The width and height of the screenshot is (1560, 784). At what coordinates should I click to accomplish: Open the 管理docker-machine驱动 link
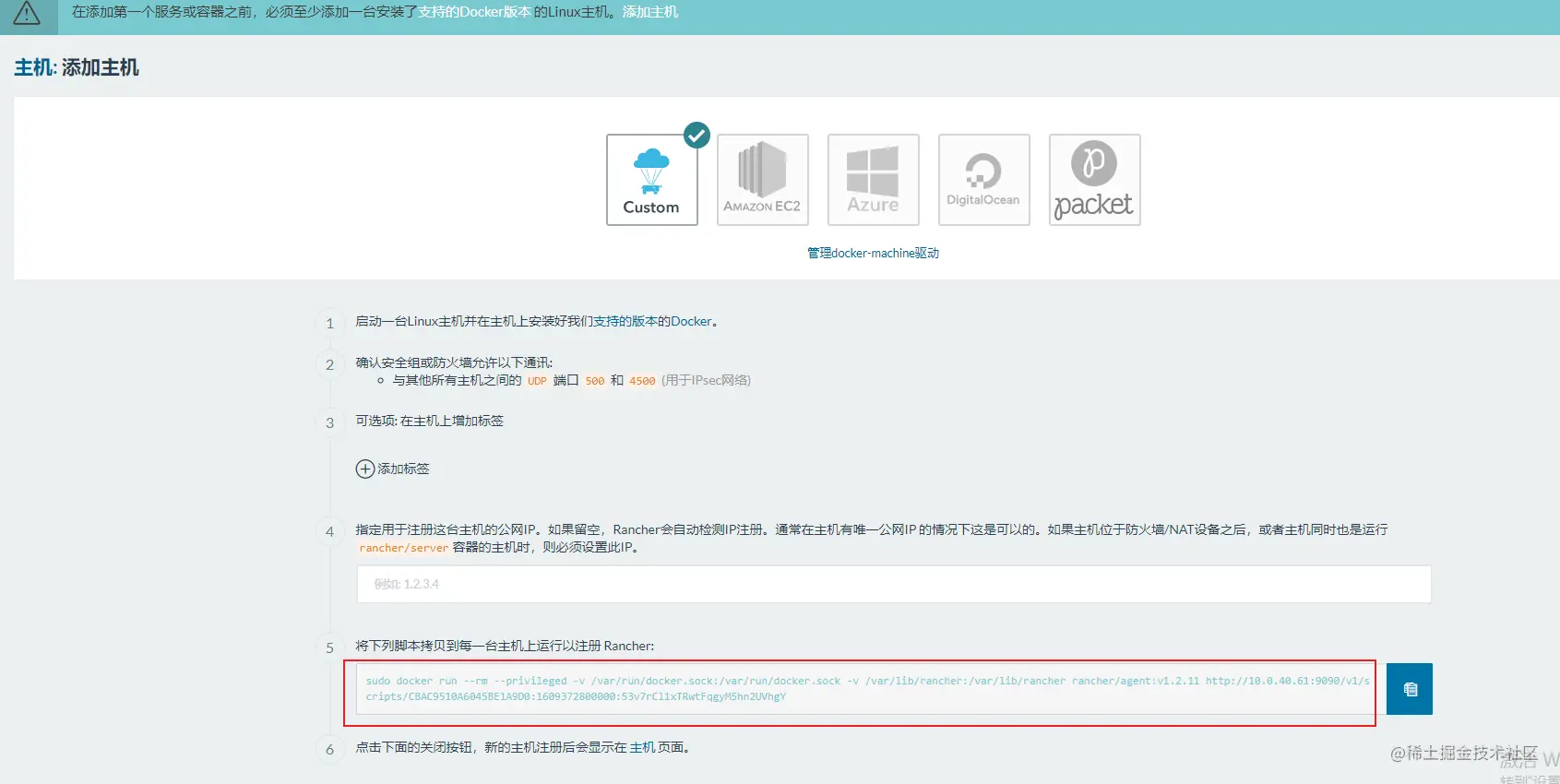[873, 253]
